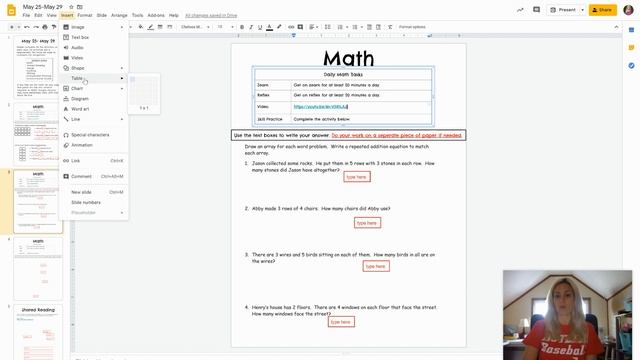The height and width of the screenshot is (360, 640).
Task: Collapse the toolbar with the up chevron
Action: [x=616, y=27]
